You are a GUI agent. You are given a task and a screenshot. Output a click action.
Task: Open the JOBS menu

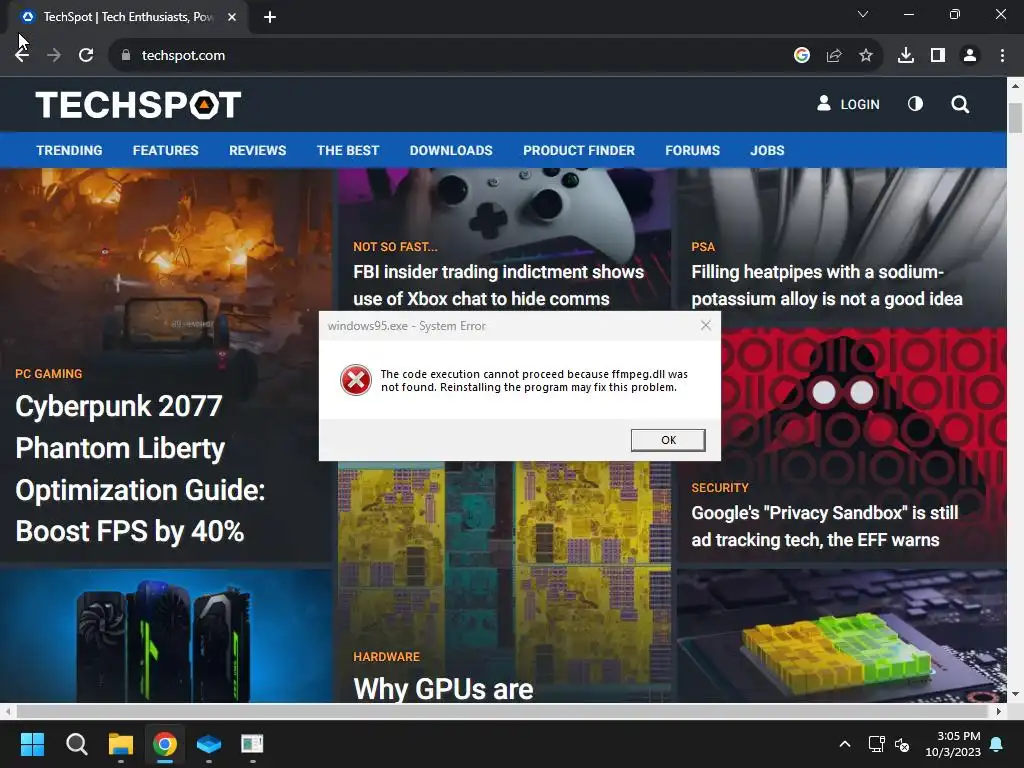coord(767,150)
